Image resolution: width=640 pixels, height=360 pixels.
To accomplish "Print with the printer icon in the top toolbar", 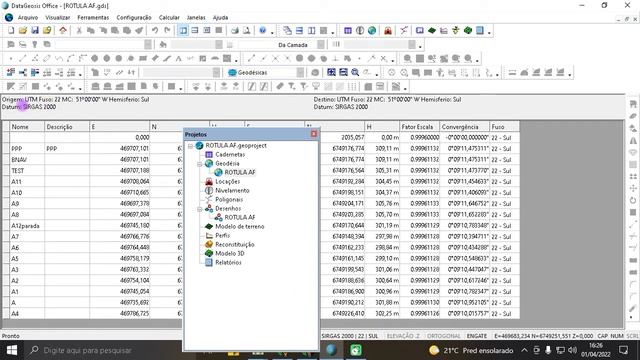I will tap(235, 31).
